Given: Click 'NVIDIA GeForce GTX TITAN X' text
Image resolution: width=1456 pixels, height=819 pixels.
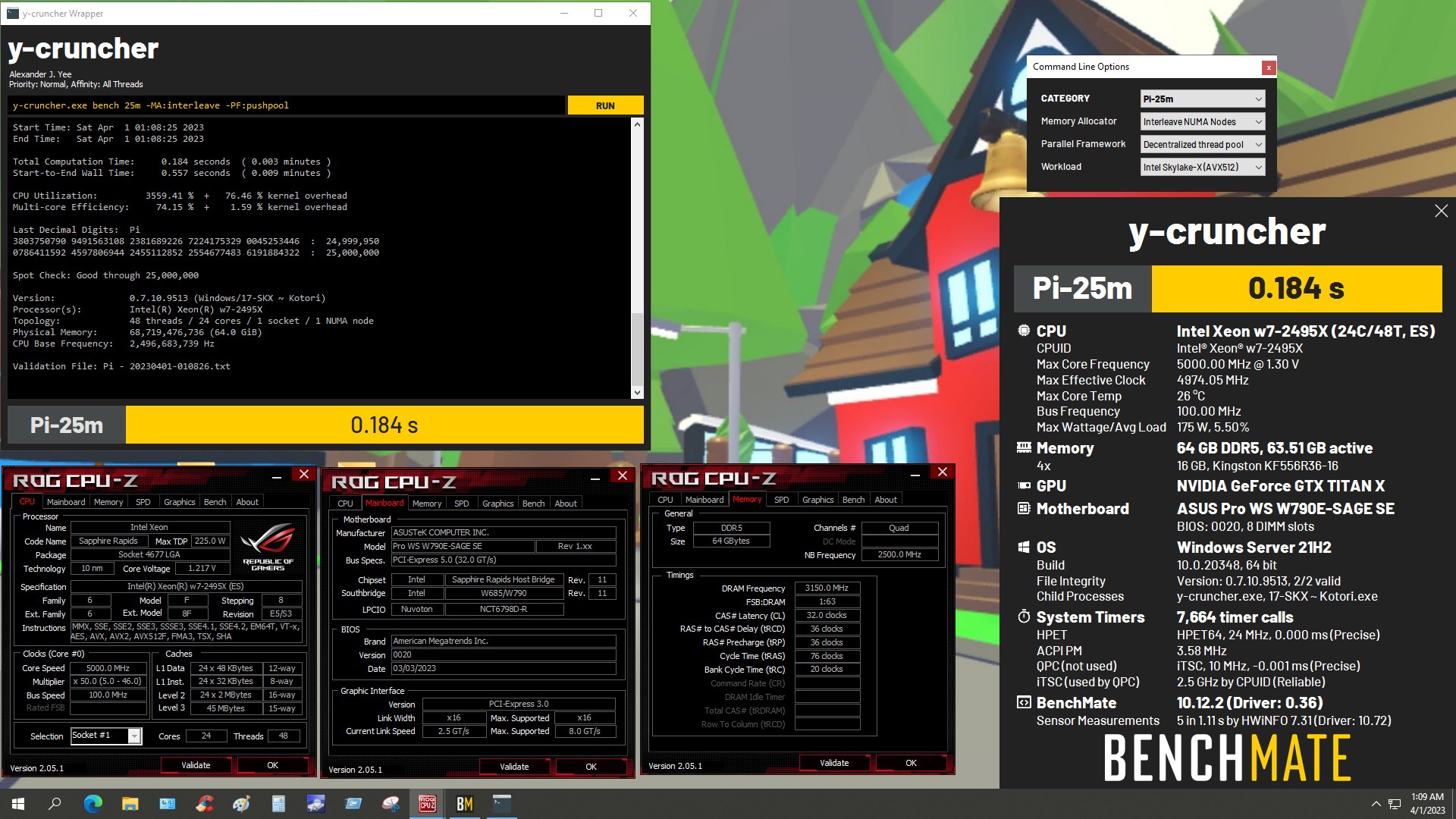Looking at the screenshot, I should click(1281, 486).
